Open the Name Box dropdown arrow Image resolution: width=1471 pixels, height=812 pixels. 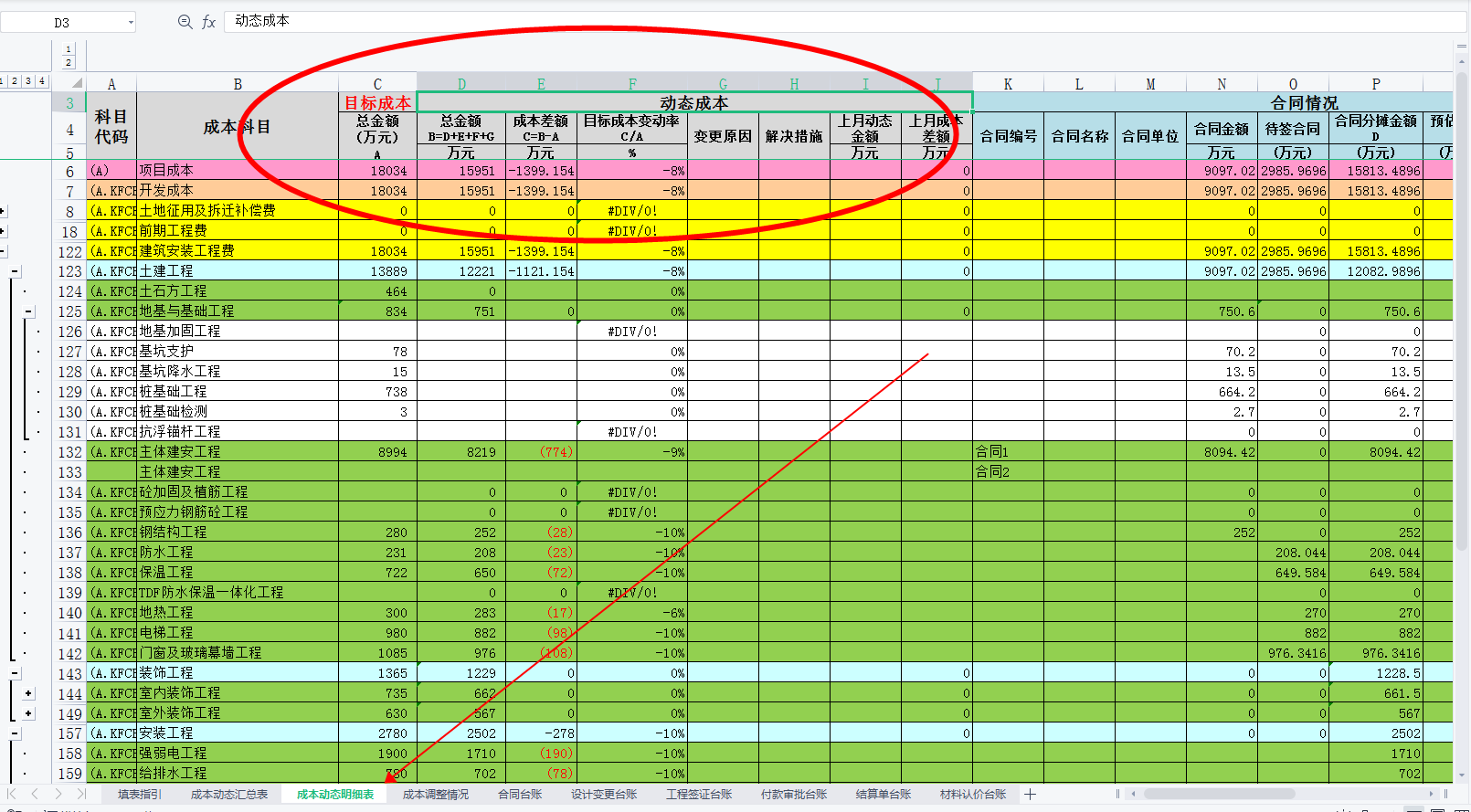pyautogui.click(x=131, y=22)
